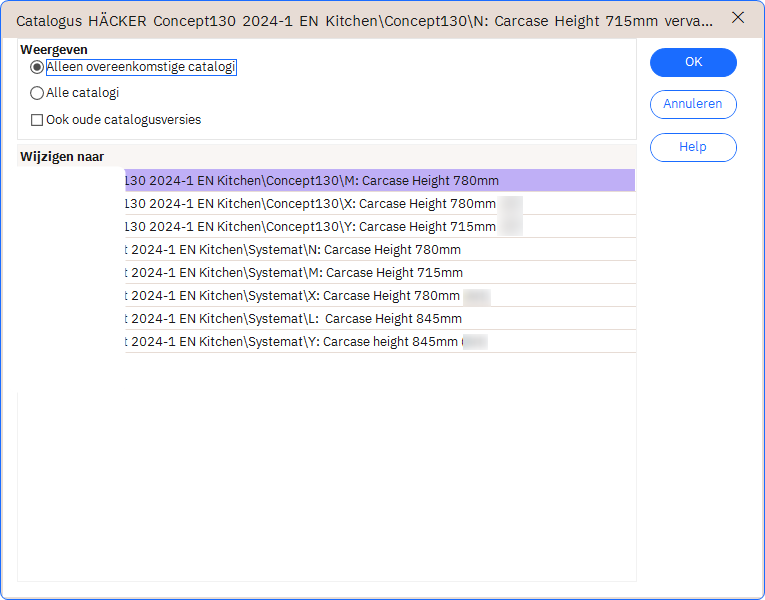
Task: Click the 'Weergeven' group label
Action: pyautogui.click(x=54, y=49)
